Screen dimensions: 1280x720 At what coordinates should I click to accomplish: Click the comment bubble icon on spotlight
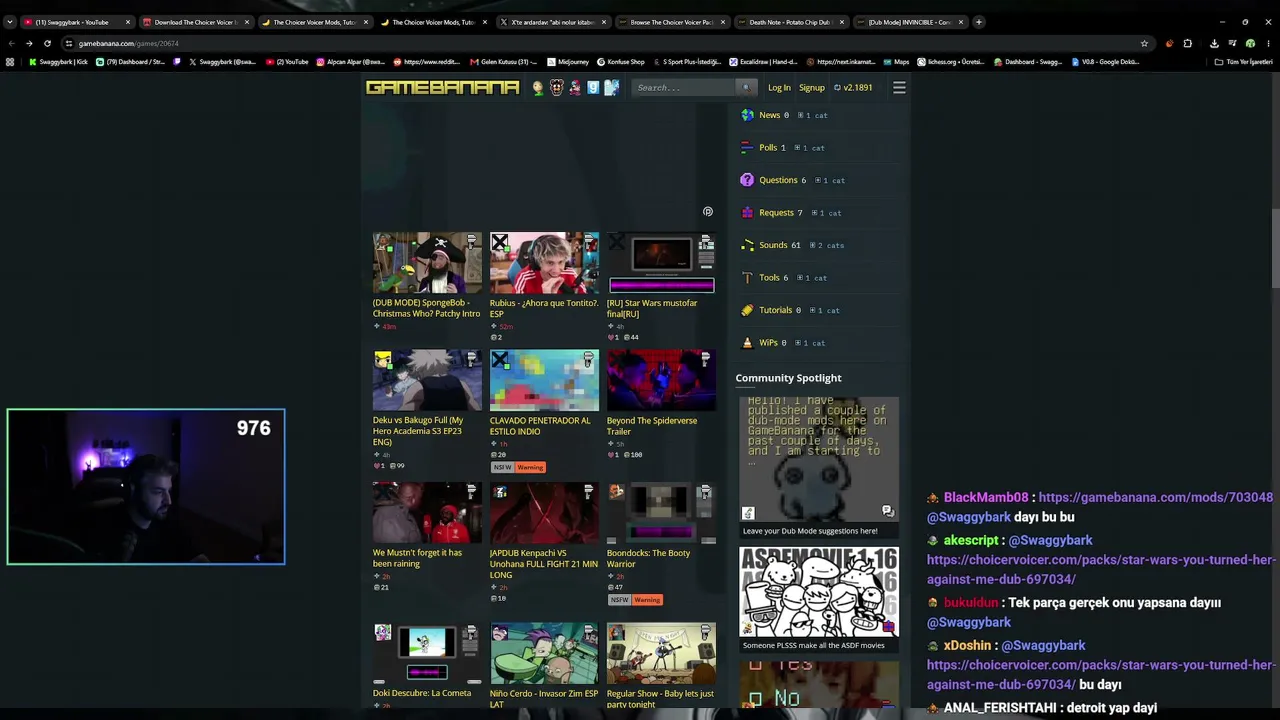pos(887,512)
